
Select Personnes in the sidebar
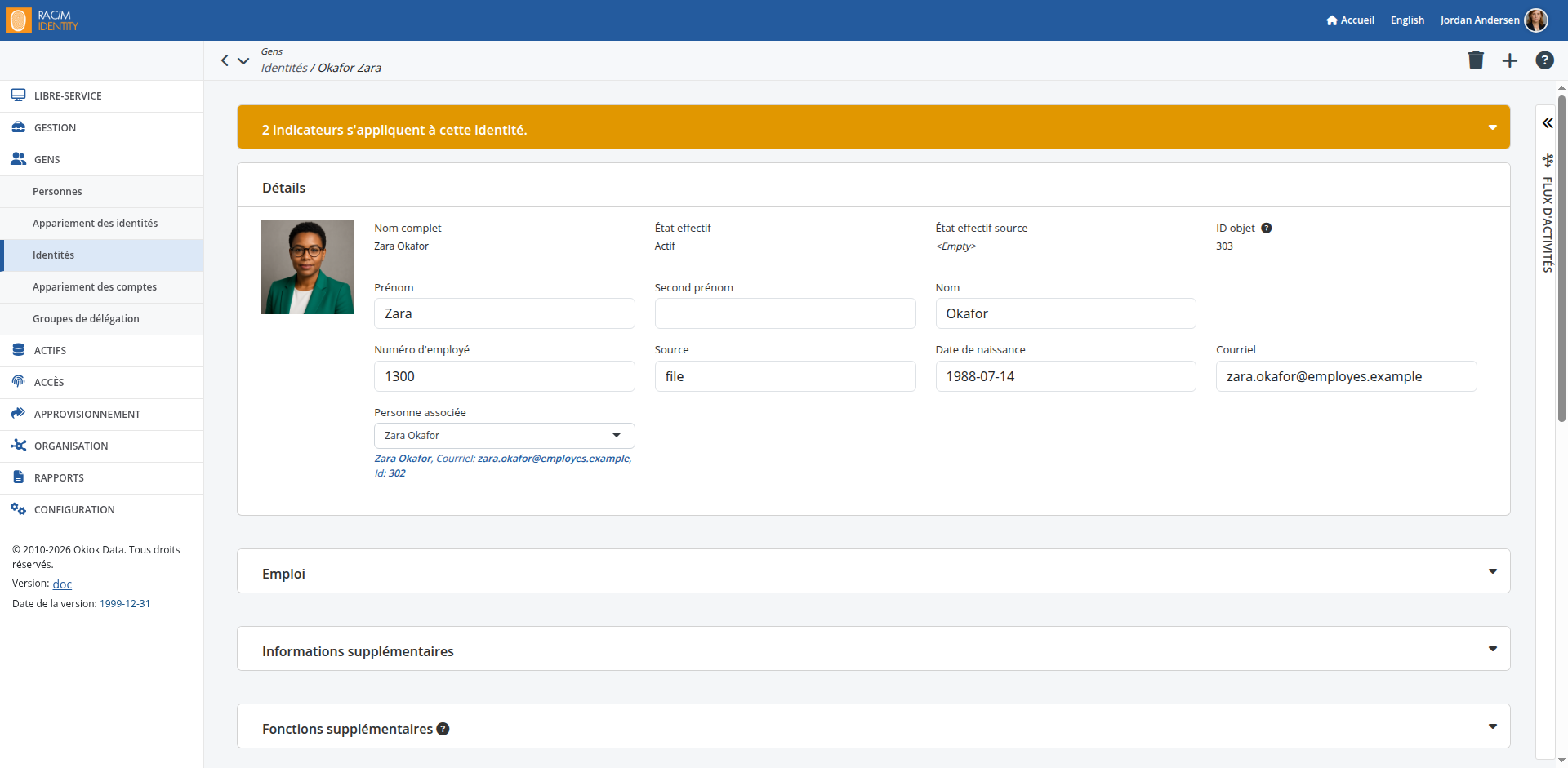pos(101,192)
